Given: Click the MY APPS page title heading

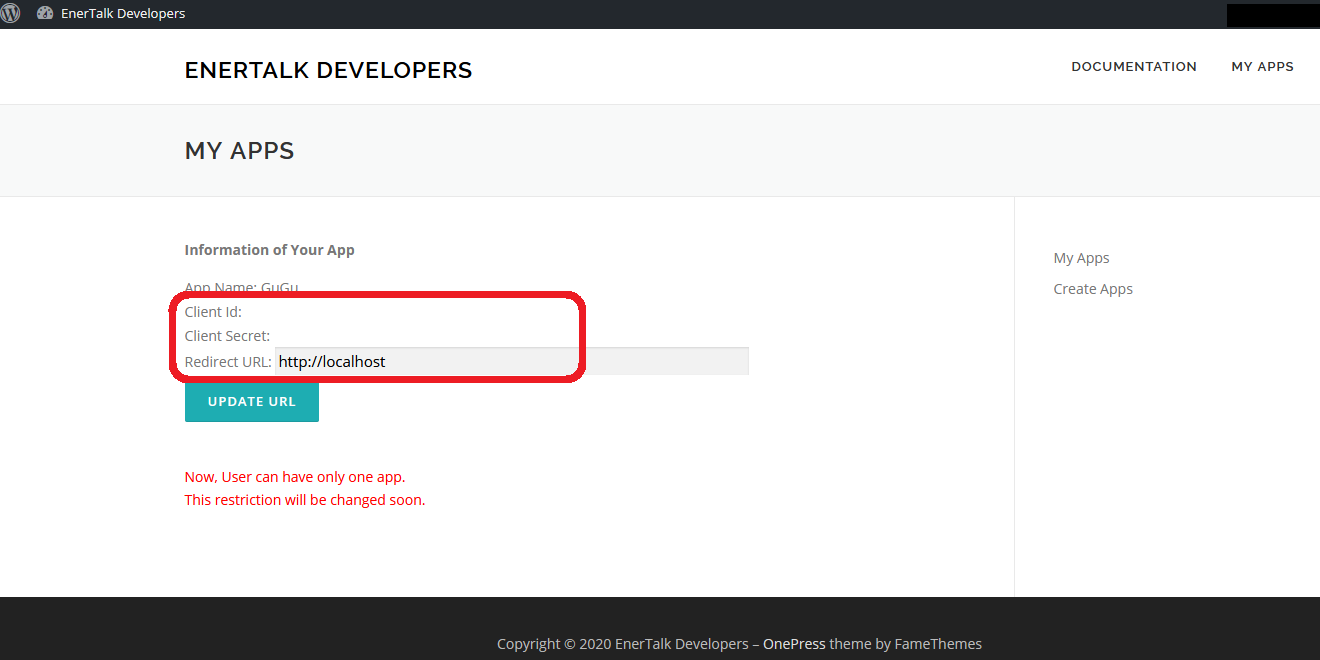Looking at the screenshot, I should pos(240,151).
